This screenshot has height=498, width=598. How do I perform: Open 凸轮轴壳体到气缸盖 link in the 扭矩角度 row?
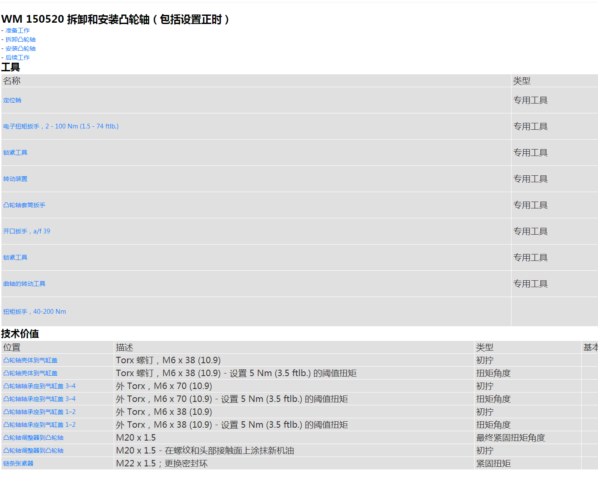30,373
